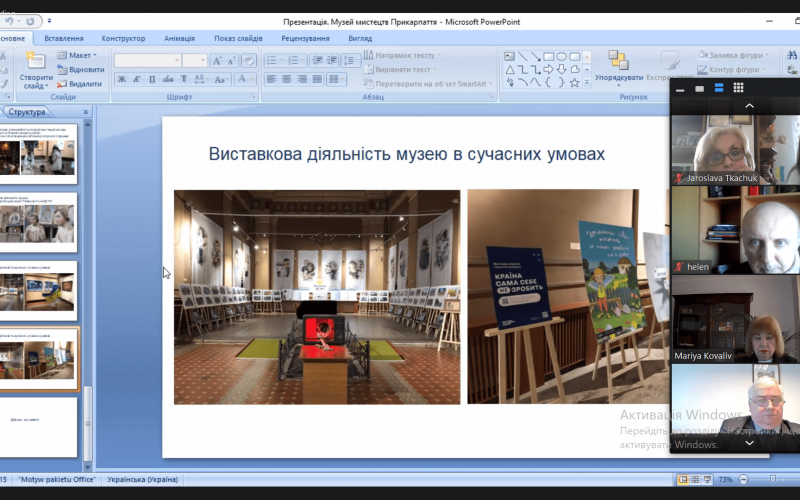
Task: Open the Структура outline pane tab
Action: 27,112
